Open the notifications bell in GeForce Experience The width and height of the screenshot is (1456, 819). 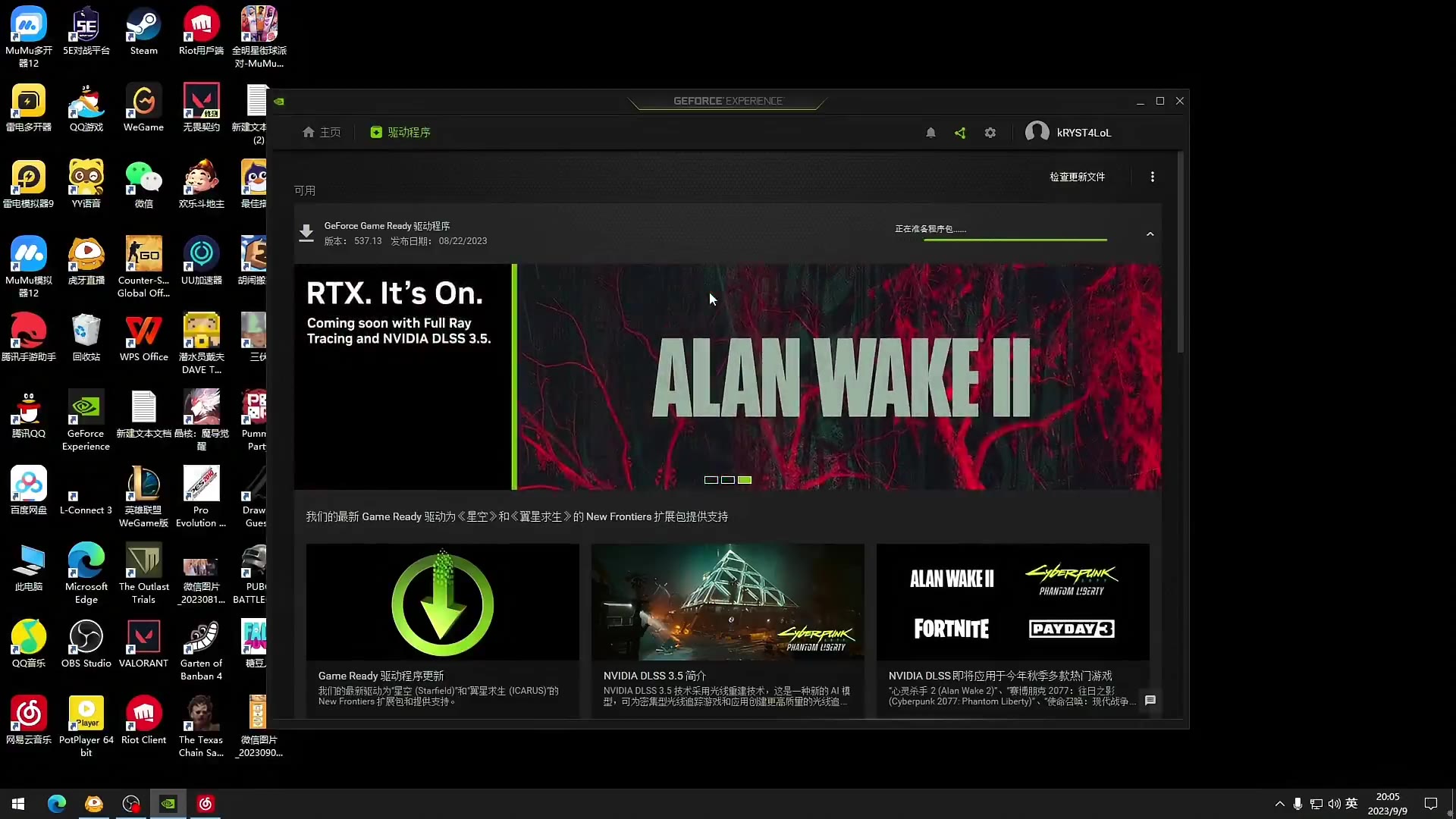point(930,133)
